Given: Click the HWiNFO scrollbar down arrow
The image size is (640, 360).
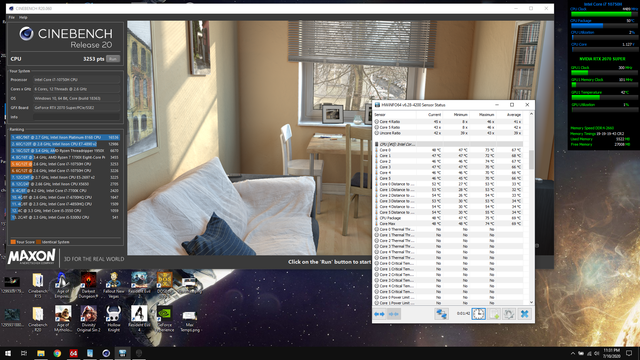Looking at the screenshot, I should [x=531, y=302].
